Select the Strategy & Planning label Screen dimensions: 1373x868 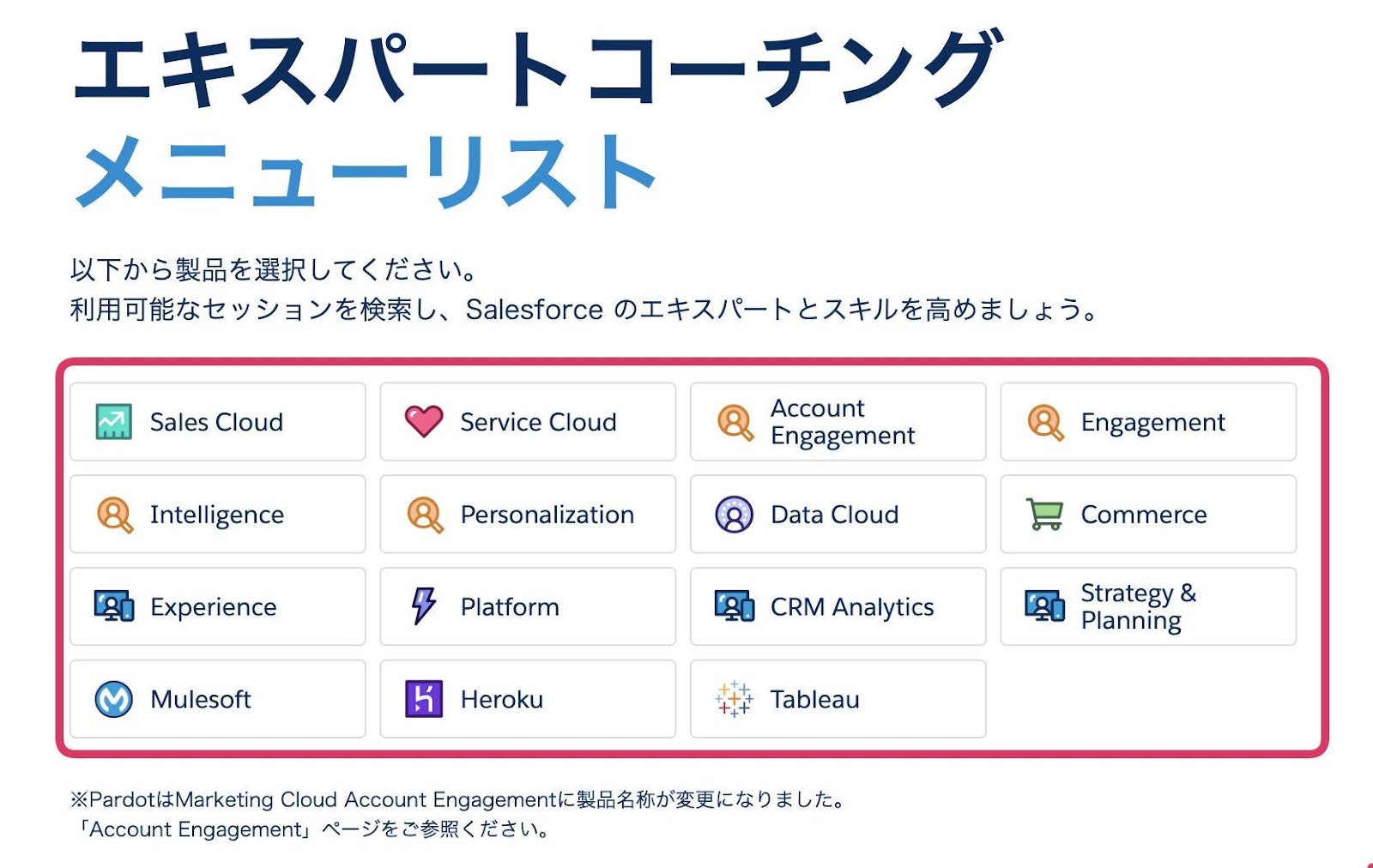pos(1138,606)
